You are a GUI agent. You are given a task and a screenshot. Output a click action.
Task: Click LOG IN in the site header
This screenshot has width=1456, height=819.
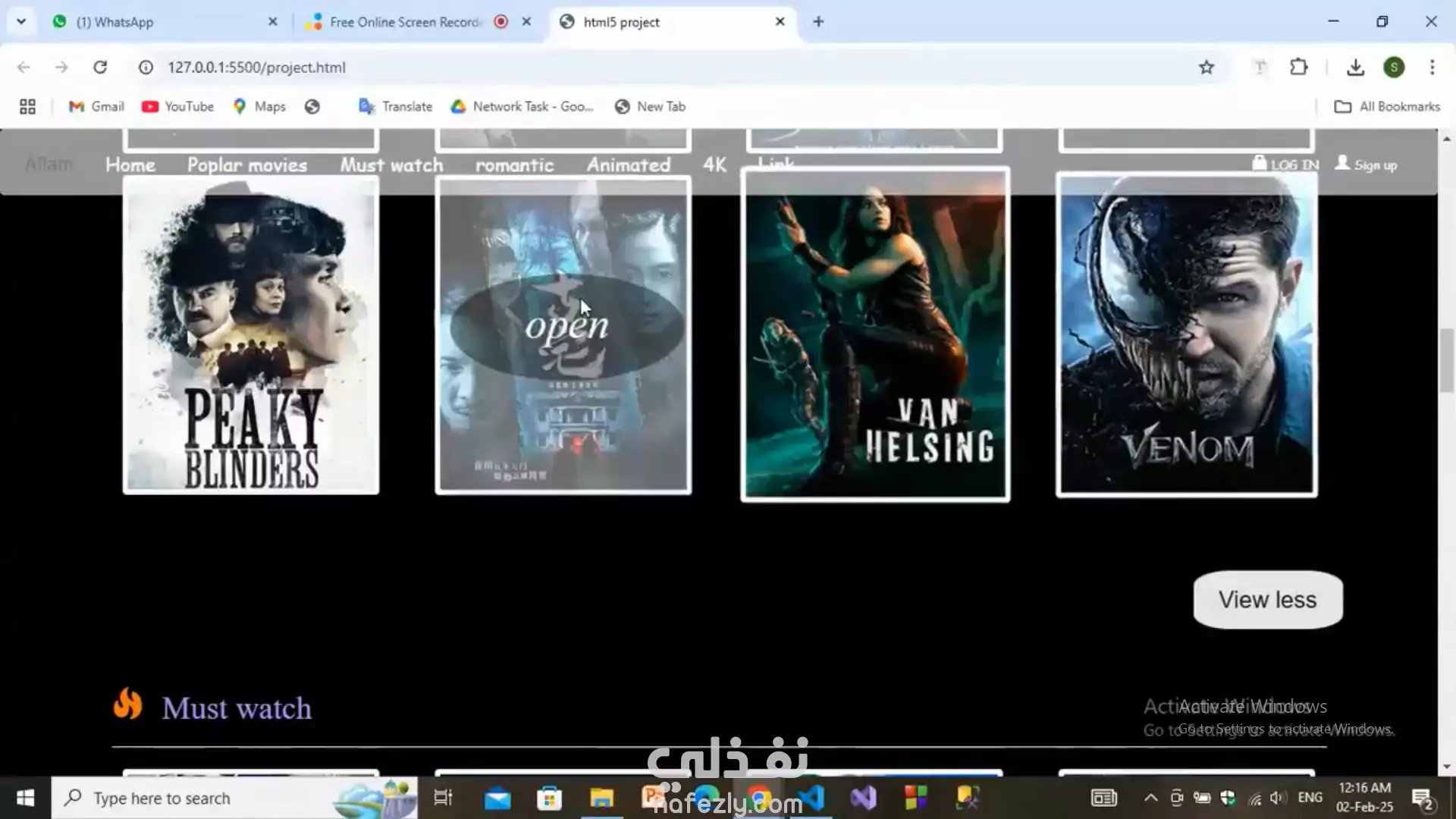1285,164
